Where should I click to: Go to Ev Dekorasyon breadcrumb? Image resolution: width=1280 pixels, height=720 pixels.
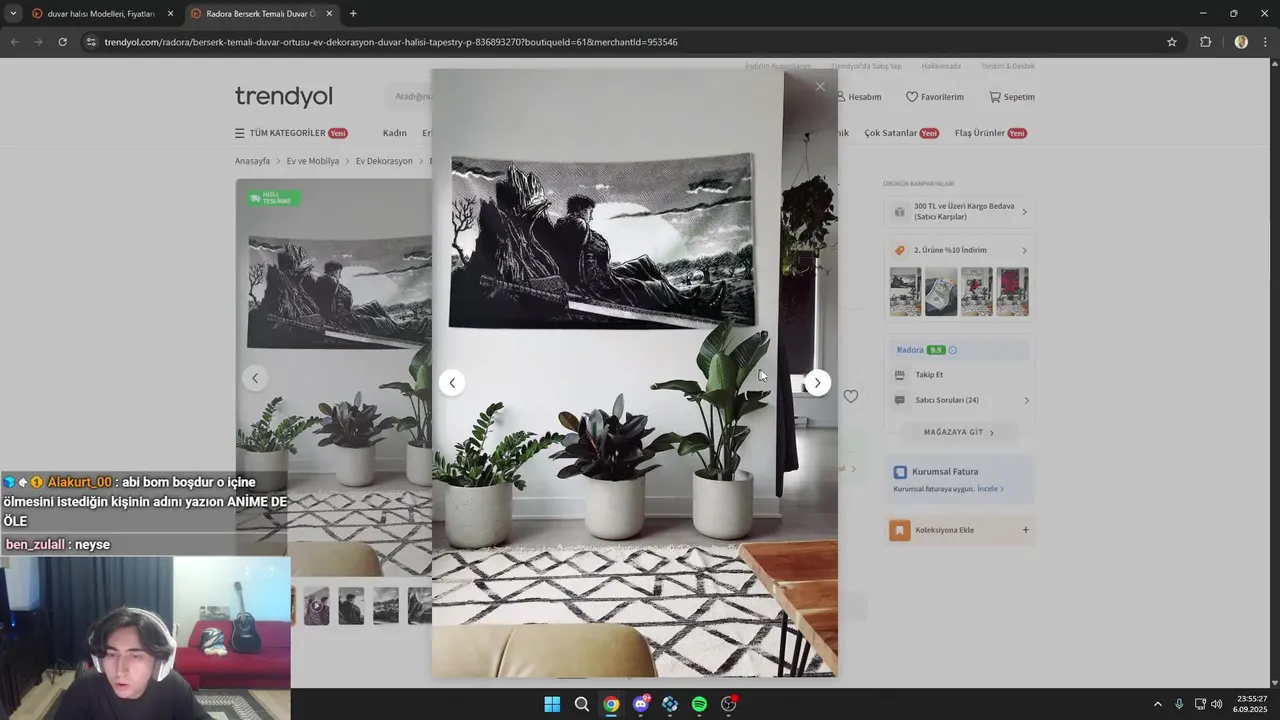384,161
